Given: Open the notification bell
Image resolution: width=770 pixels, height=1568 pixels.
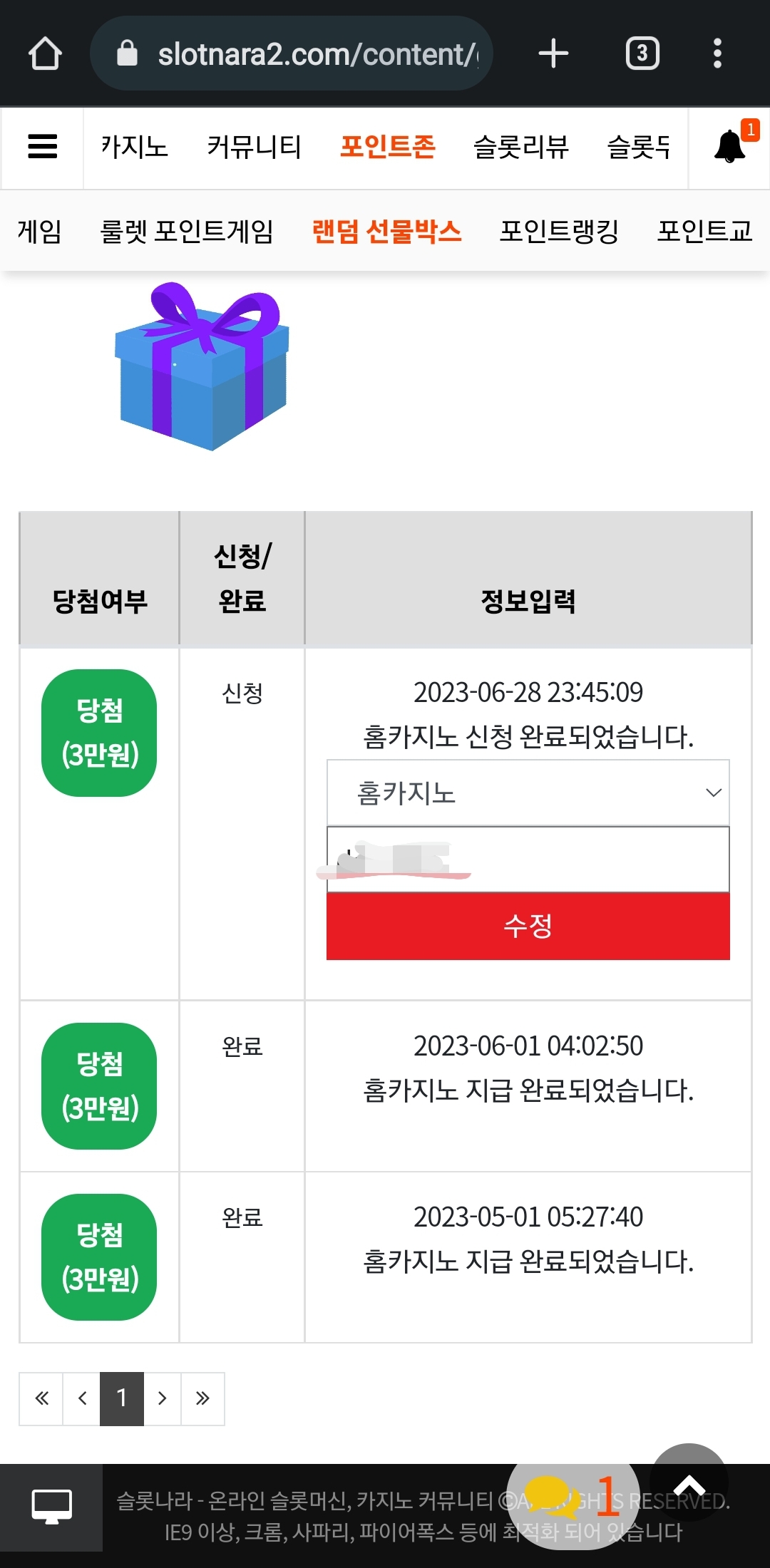Looking at the screenshot, I should pyautogui.click(x=730, y=146).
